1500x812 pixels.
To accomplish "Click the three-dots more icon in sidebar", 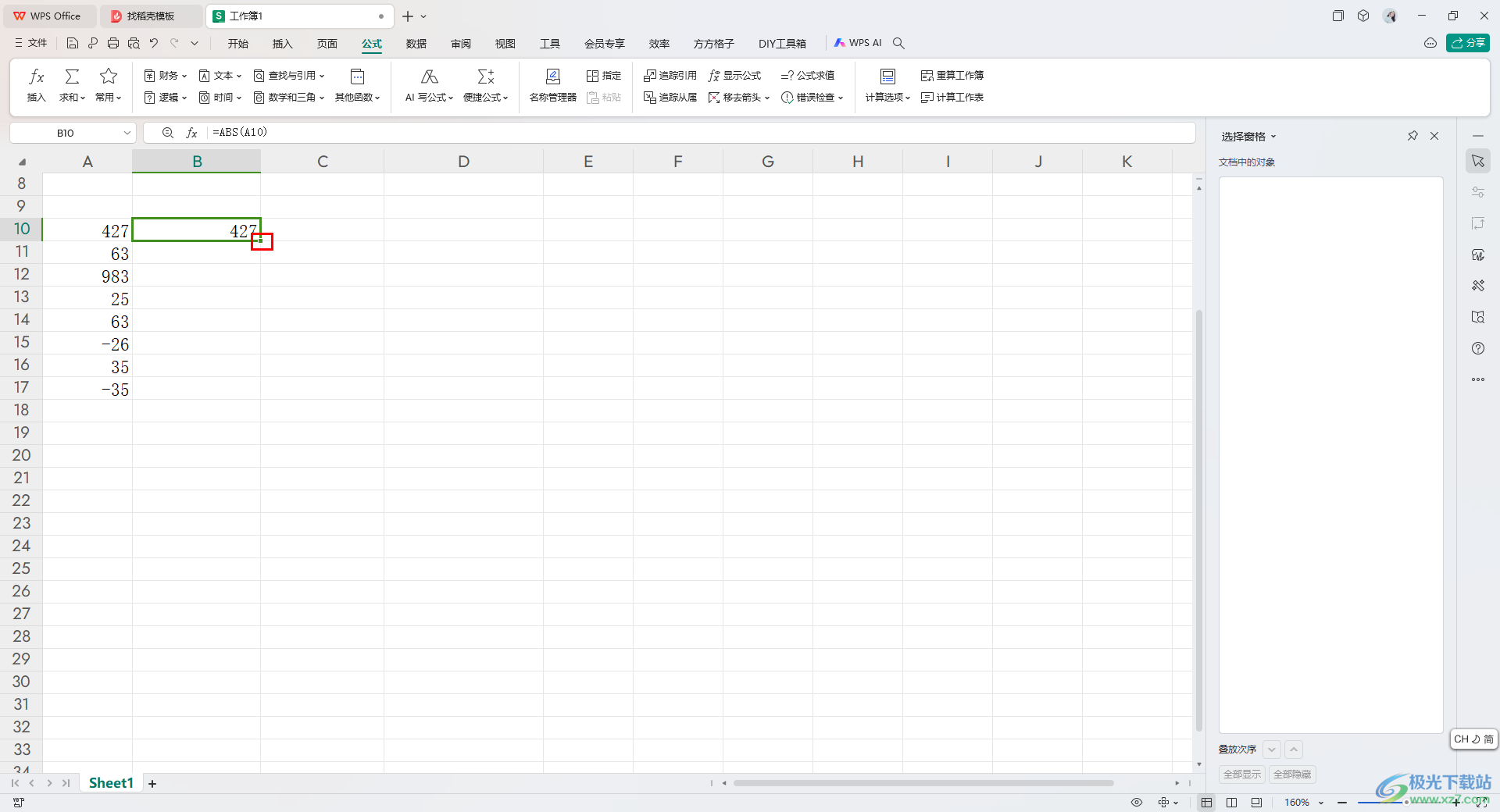I will pos(1478,379).
